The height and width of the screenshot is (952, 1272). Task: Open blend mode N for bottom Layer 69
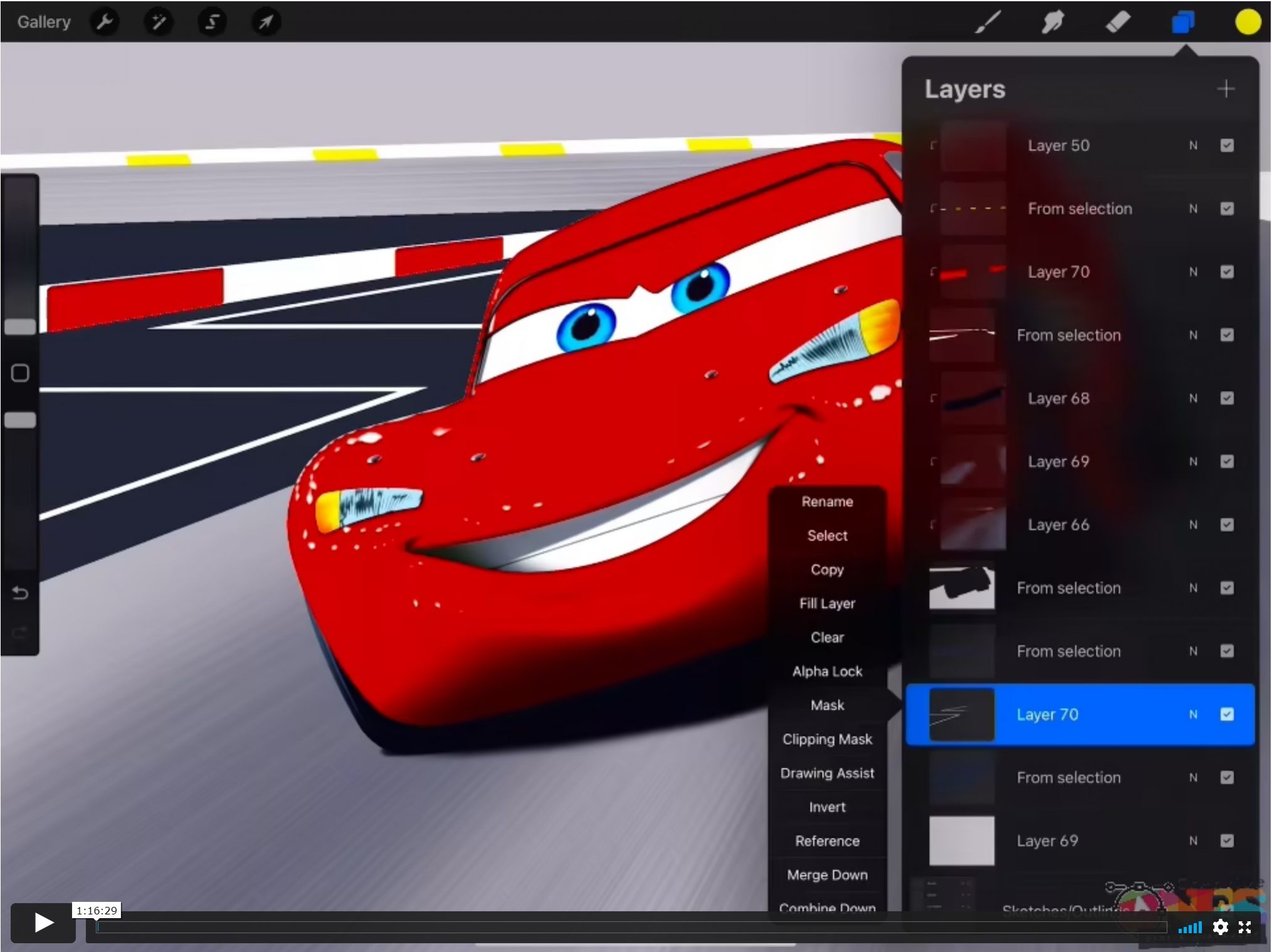[x=1193, y=841]
